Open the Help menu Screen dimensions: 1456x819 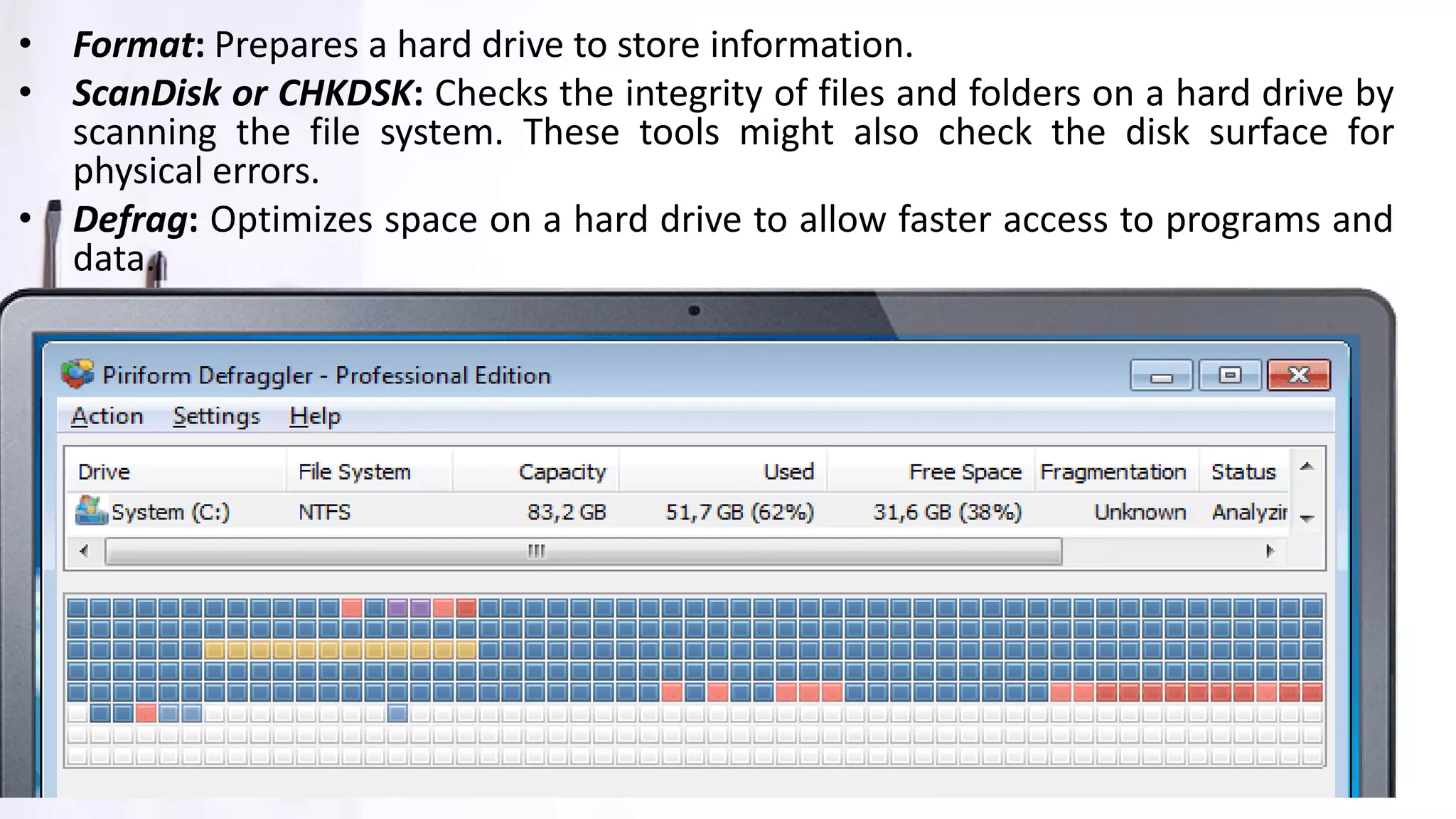[x=315, y=416]
